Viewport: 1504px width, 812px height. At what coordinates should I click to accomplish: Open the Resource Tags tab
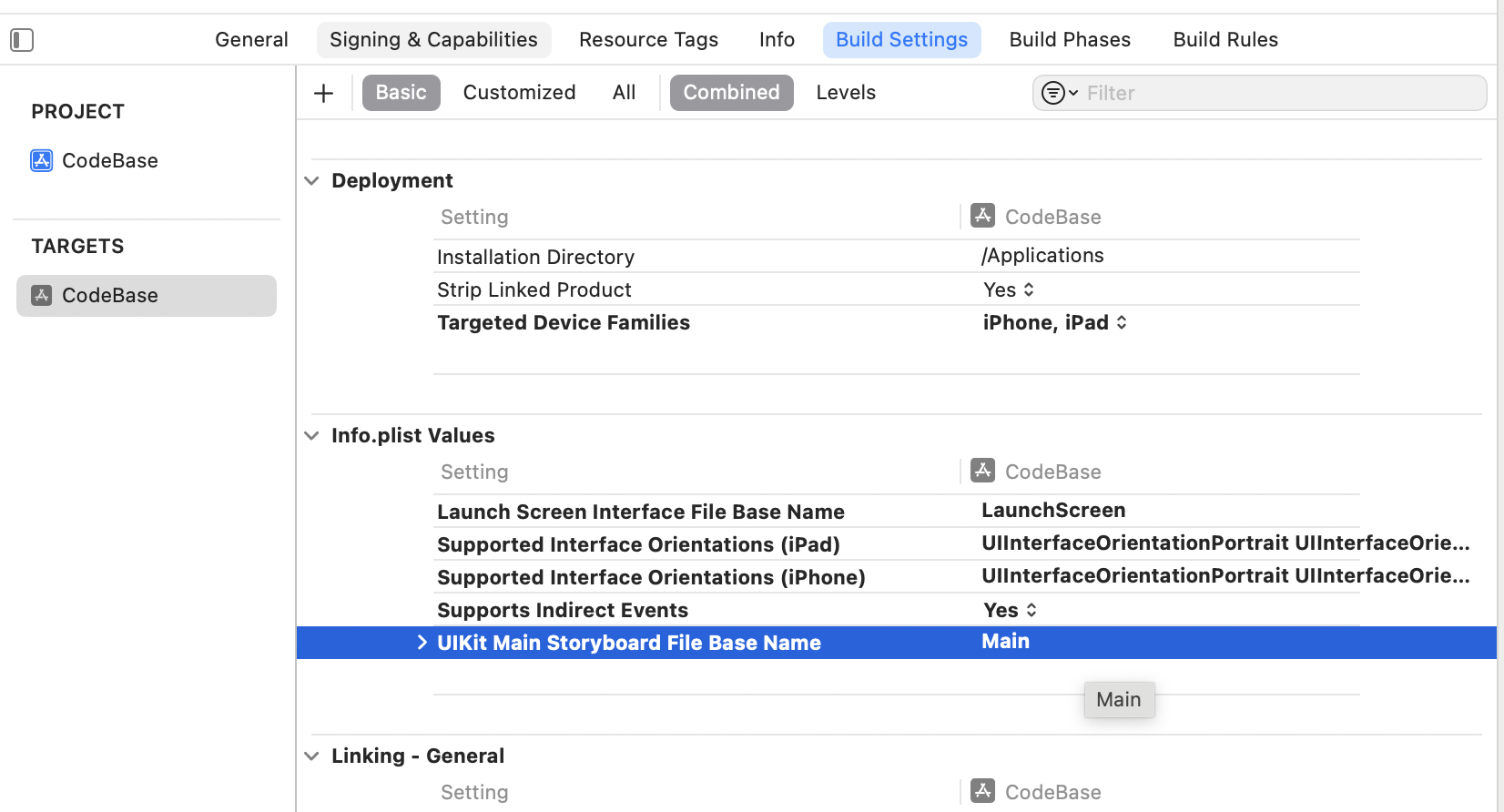[648, 40]
